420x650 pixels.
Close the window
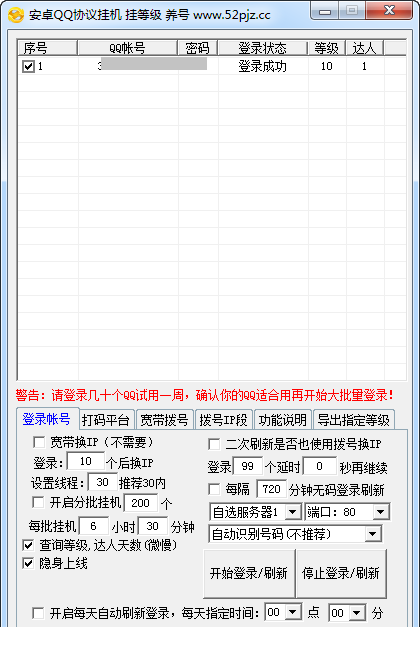pyautogui.click(x=389, y=12)
